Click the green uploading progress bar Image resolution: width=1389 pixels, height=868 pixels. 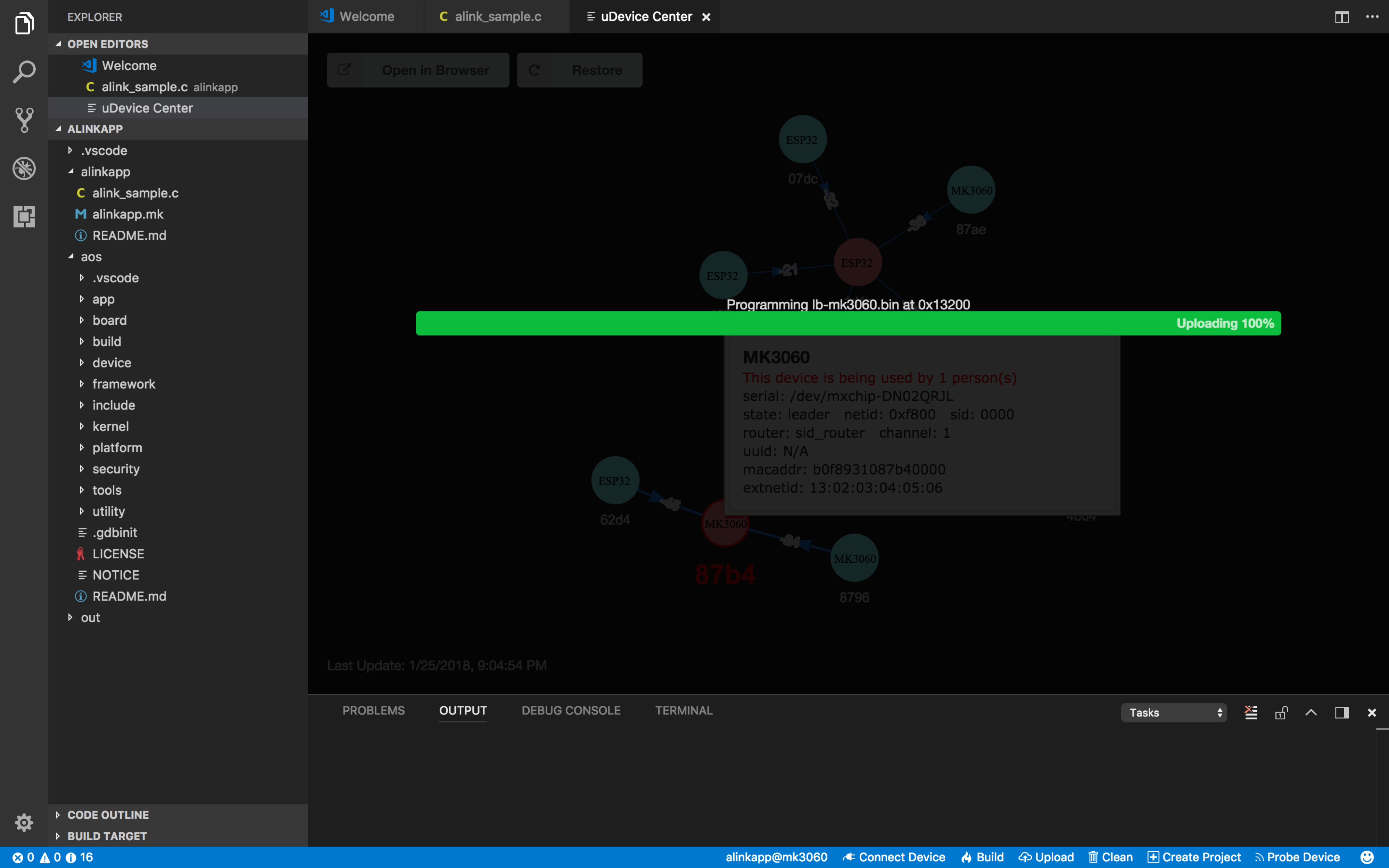[x=848, y=323]
